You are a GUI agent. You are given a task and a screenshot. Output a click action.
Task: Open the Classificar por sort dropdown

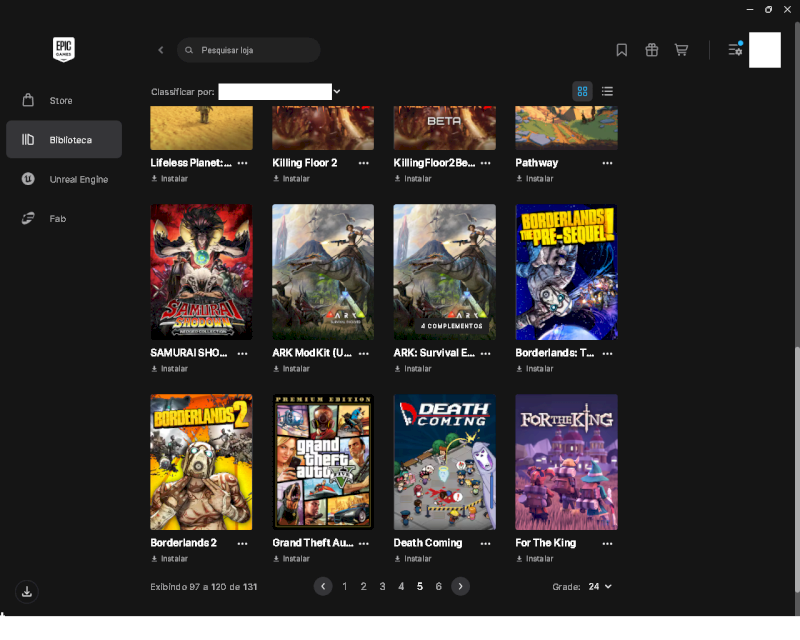[279, 92]
